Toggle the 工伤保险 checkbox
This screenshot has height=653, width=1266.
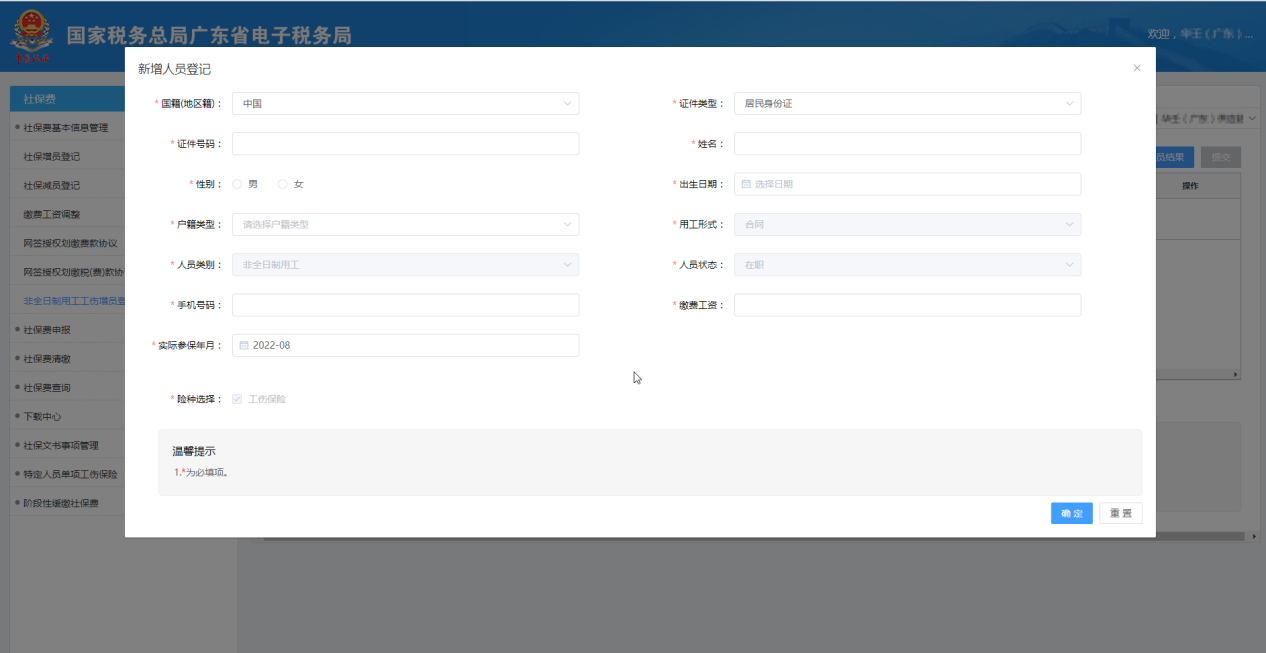point(237,399)
